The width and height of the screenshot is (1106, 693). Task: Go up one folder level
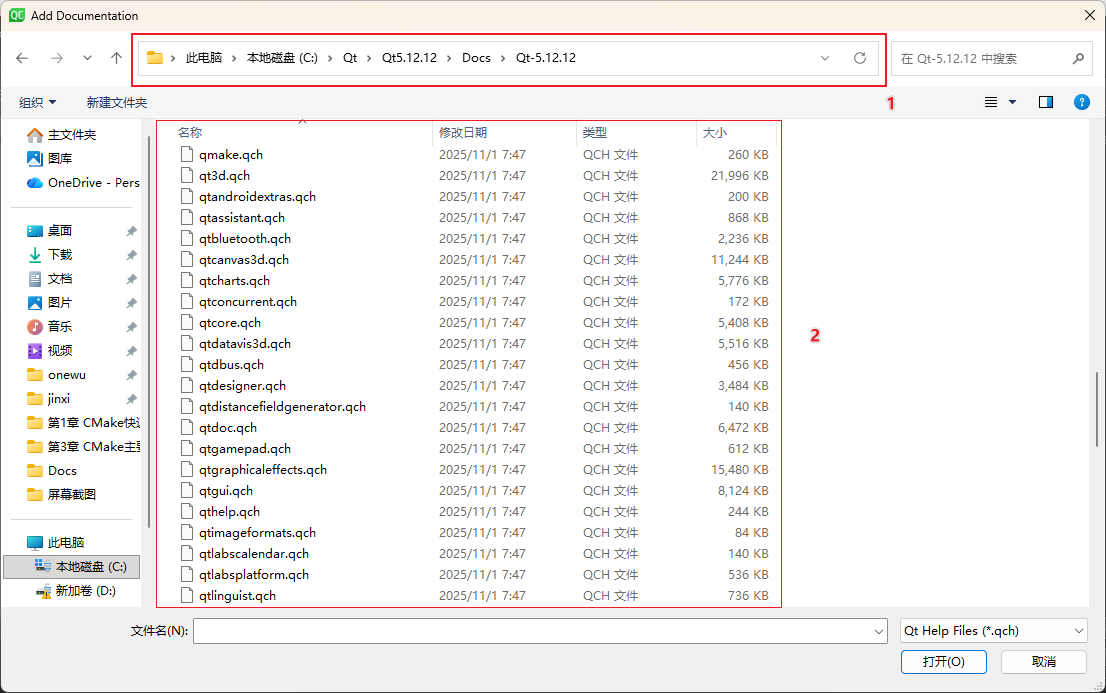[x=116, y=58]
